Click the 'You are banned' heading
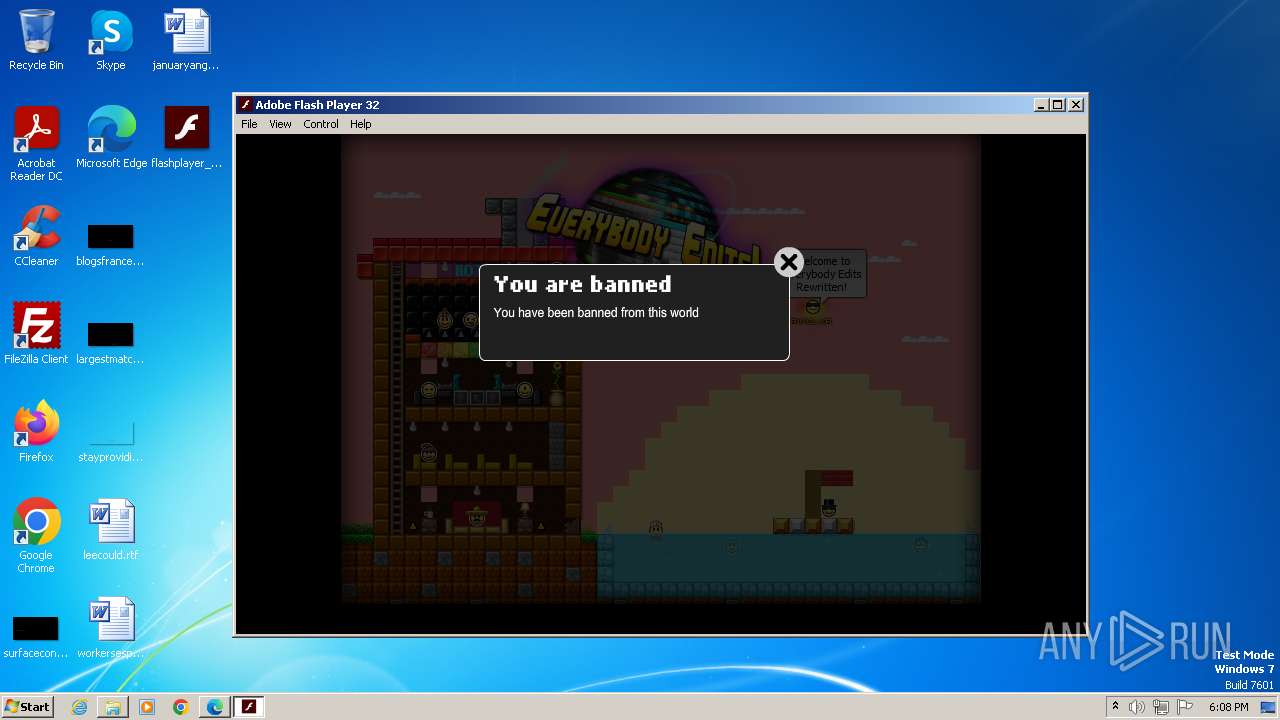The image size is (1280, 720). [582, 285]
